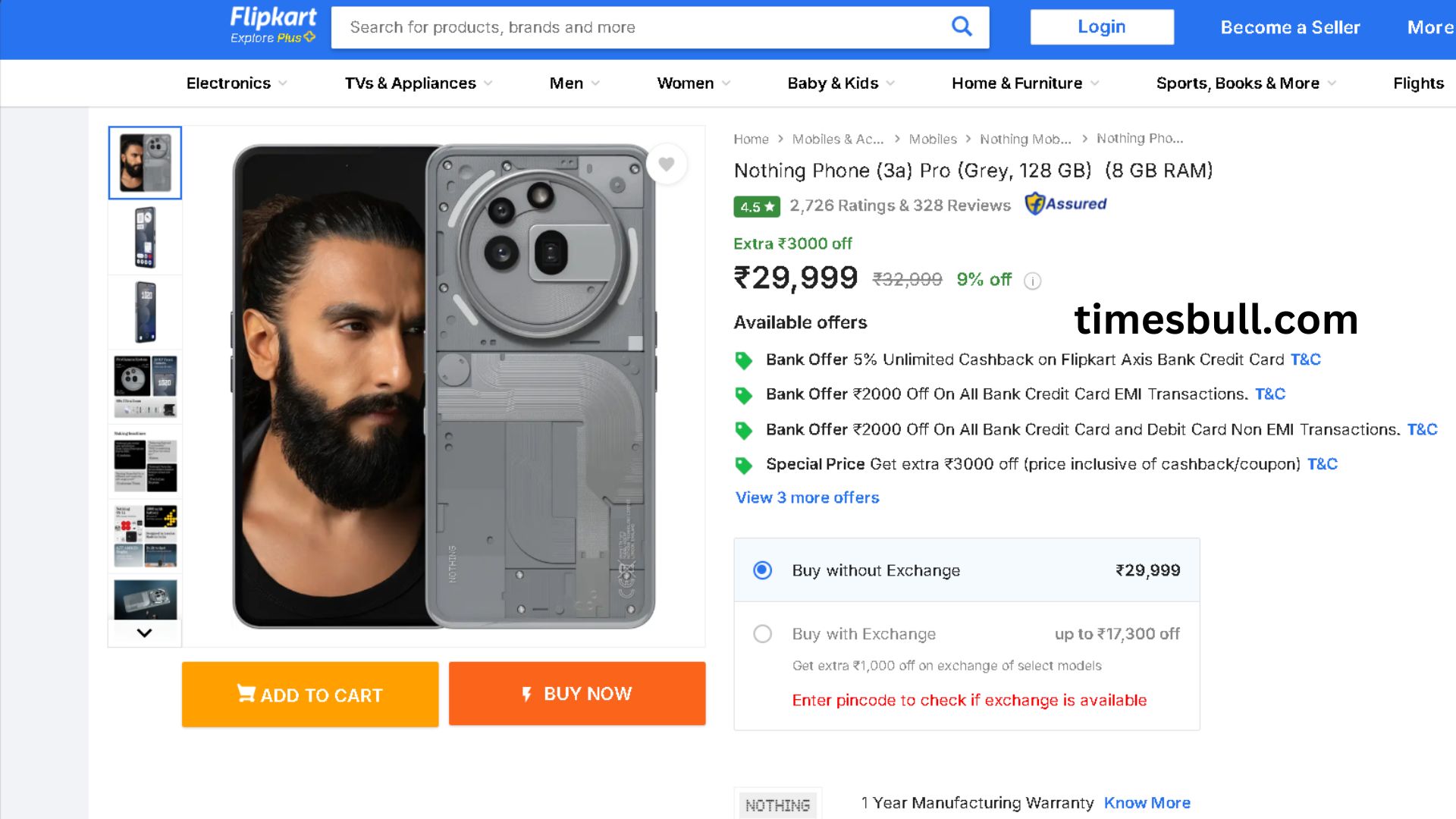Screen dimensions: 1456x819
Task: Click the Flipkart logo
Action: click(x=273, y=25)
